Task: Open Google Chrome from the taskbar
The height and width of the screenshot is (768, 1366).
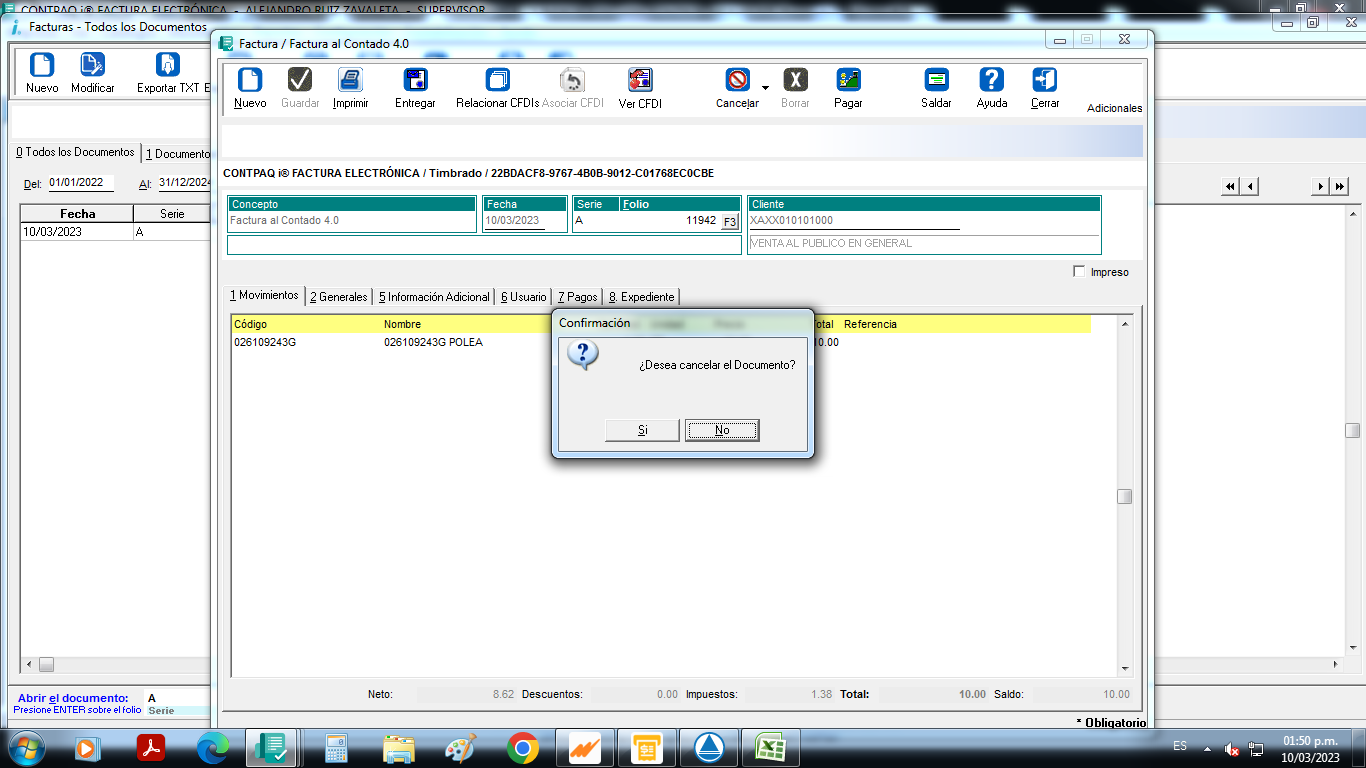Action: tap(523, 747)
